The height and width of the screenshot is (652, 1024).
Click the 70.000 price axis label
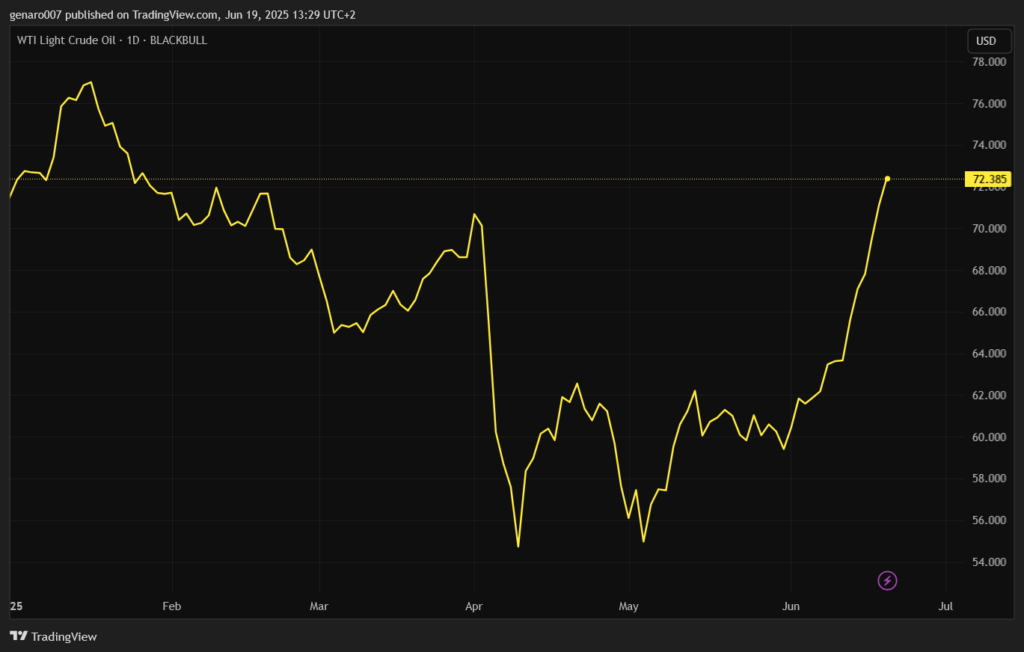[x=988, y=229]
